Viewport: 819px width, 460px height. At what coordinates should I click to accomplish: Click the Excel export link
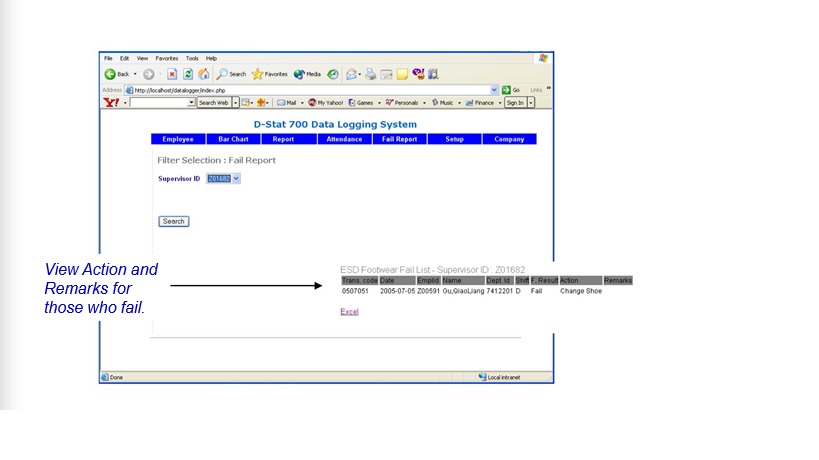(x=349, y=312)
